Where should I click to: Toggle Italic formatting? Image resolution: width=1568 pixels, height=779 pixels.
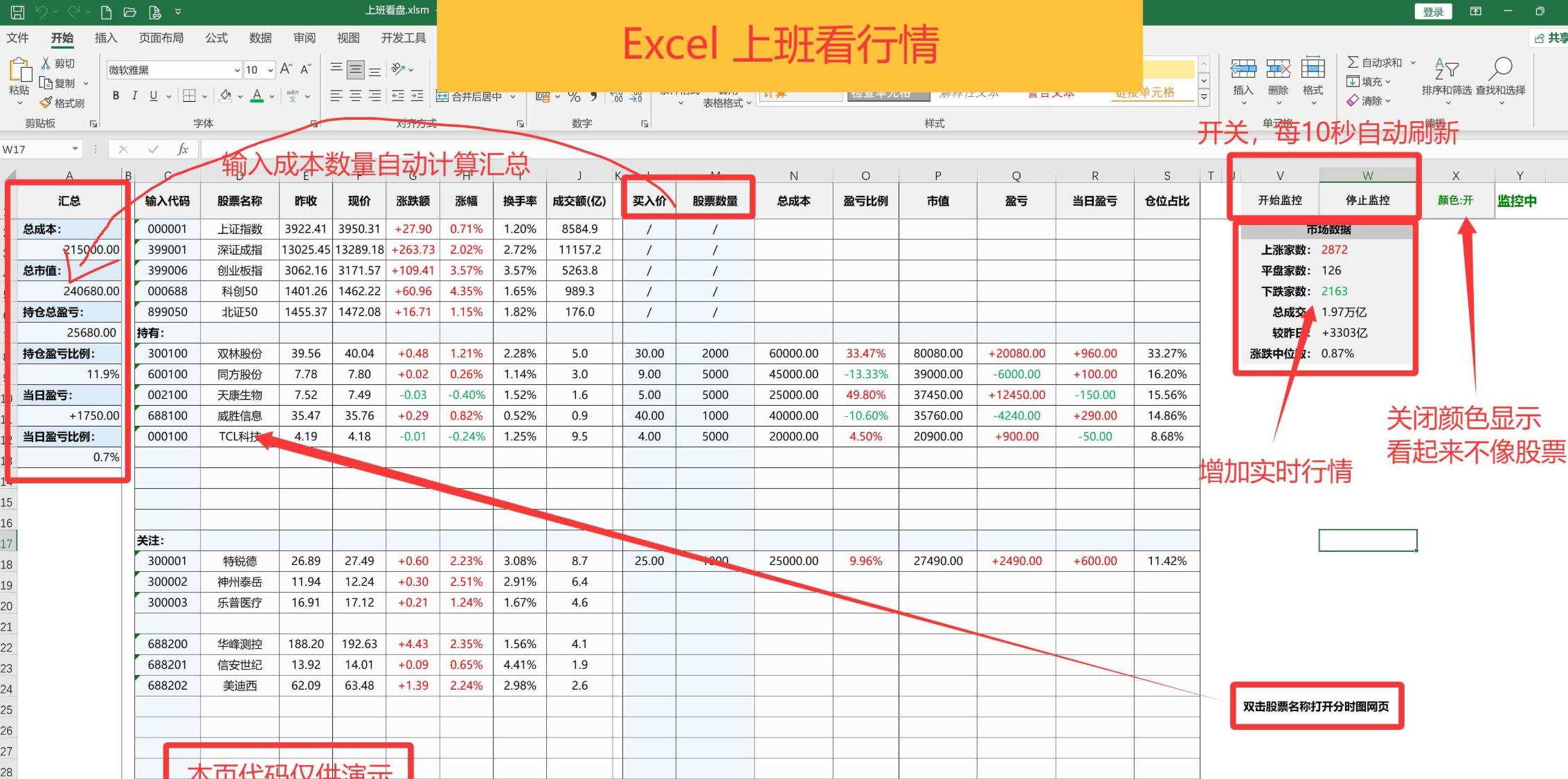click(x=134, y=96)
